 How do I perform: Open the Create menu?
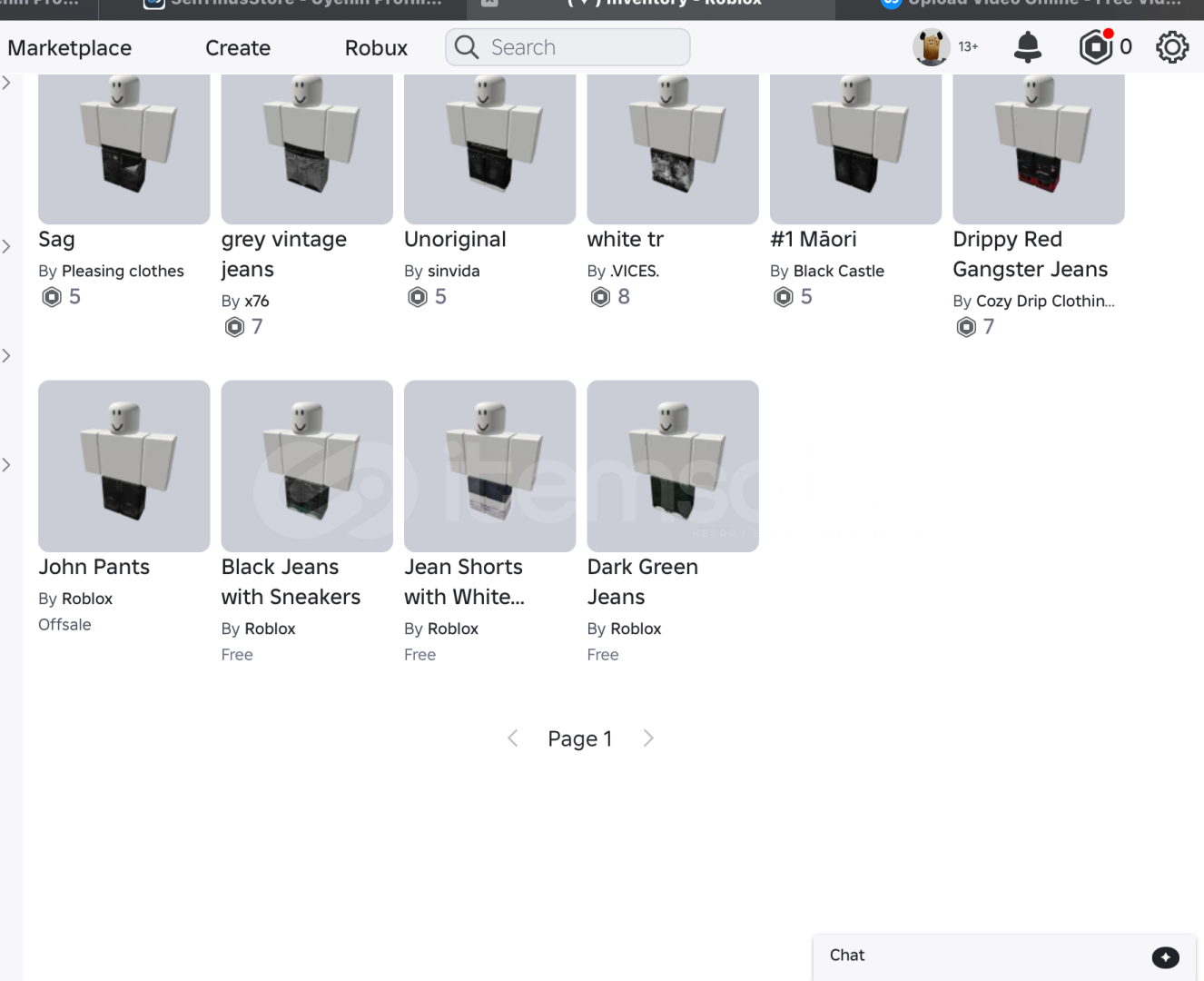pos(238,48)
